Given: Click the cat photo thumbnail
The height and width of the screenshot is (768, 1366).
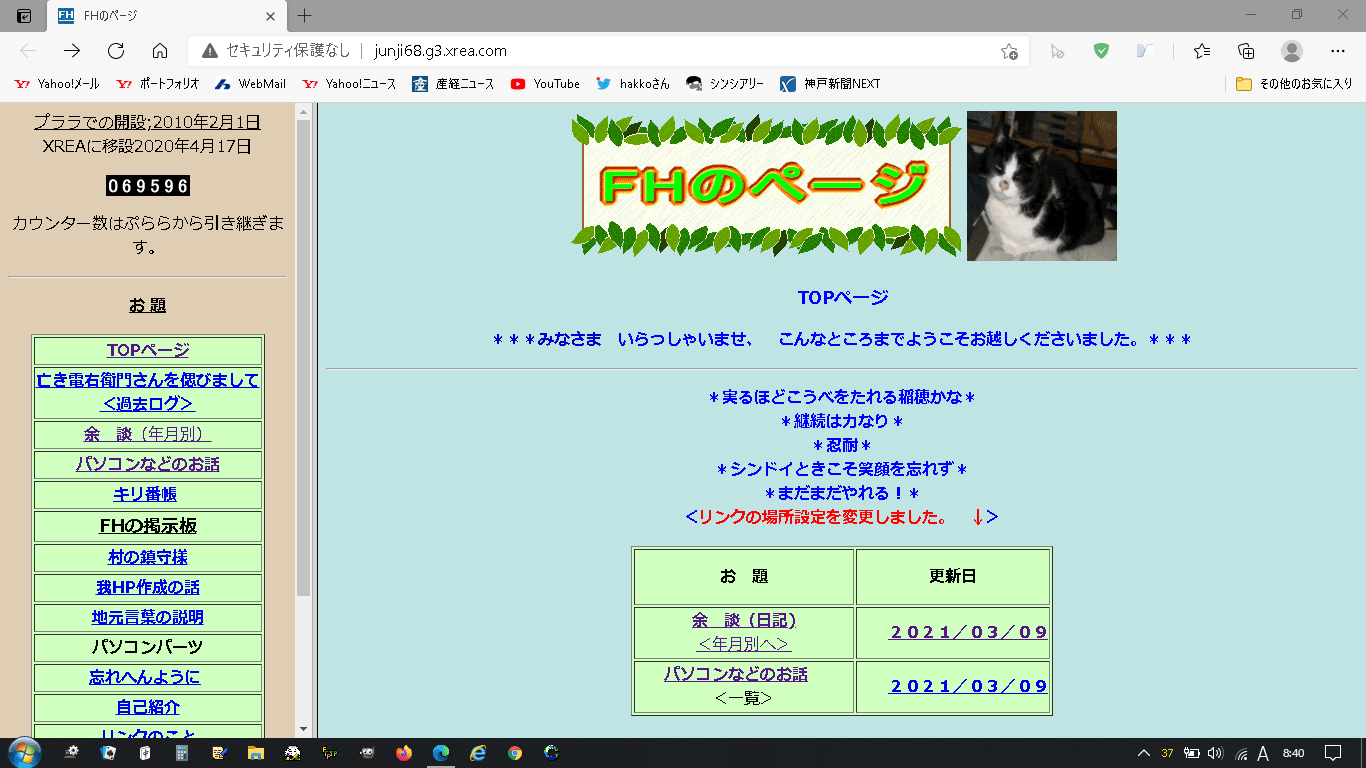Looking at the screenshot, I should [1041, 186].
